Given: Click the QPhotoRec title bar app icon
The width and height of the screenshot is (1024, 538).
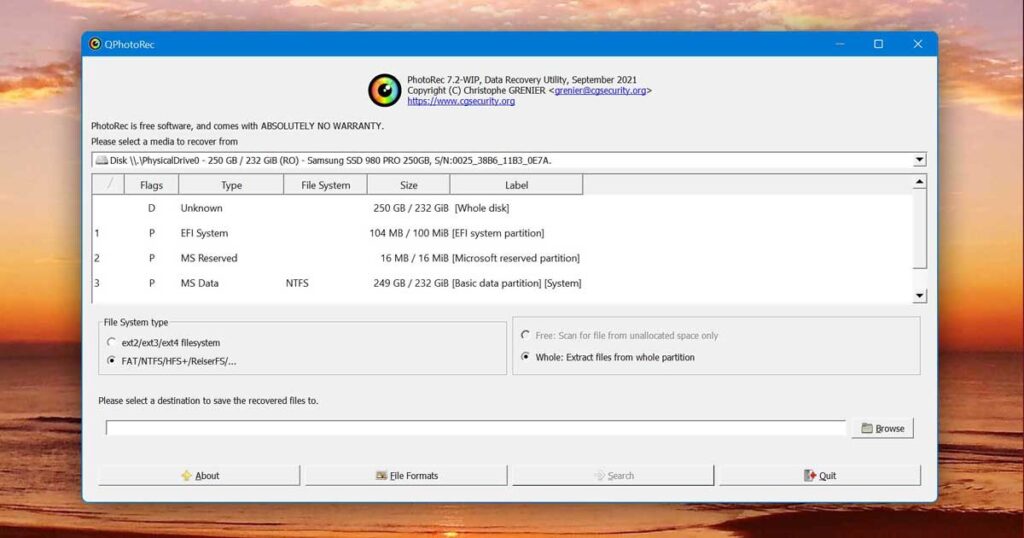Looking at the screenshot, I should [x=95, y=44].
